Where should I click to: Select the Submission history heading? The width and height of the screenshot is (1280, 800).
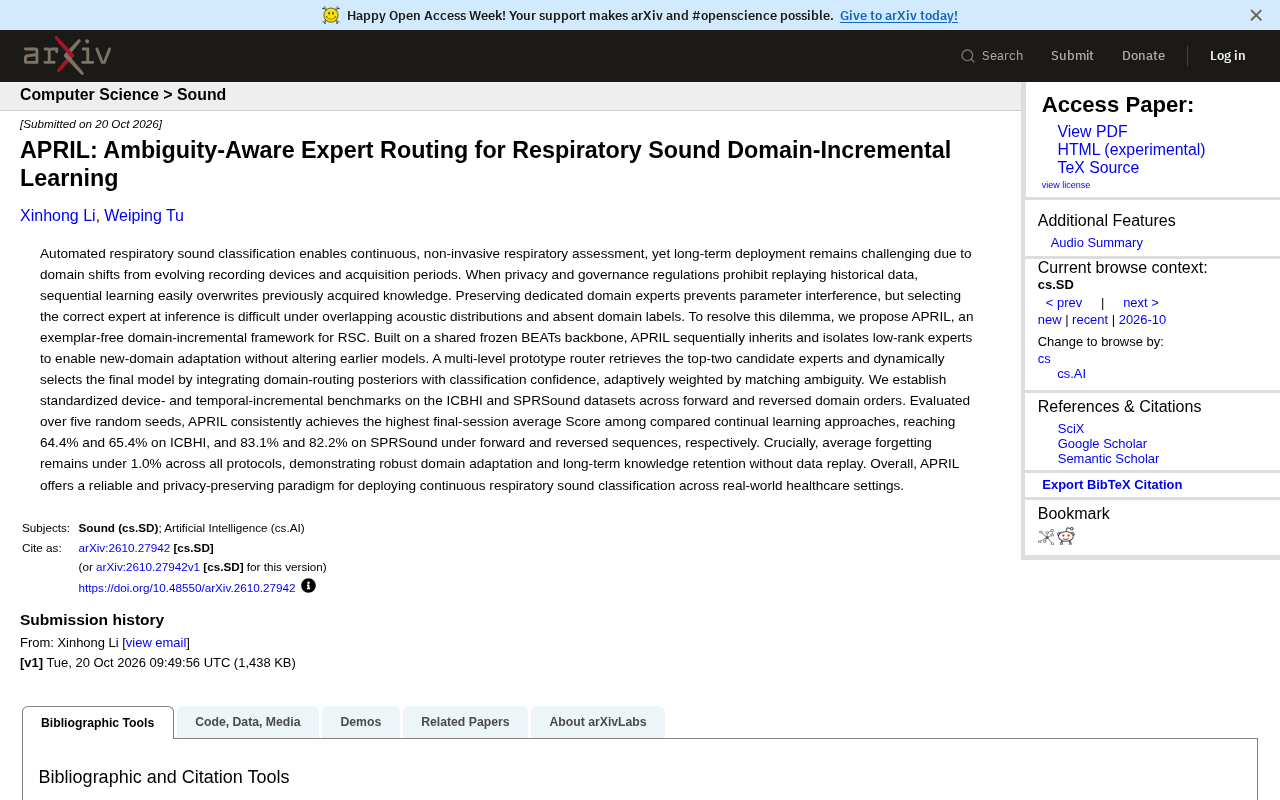point(92,620)
